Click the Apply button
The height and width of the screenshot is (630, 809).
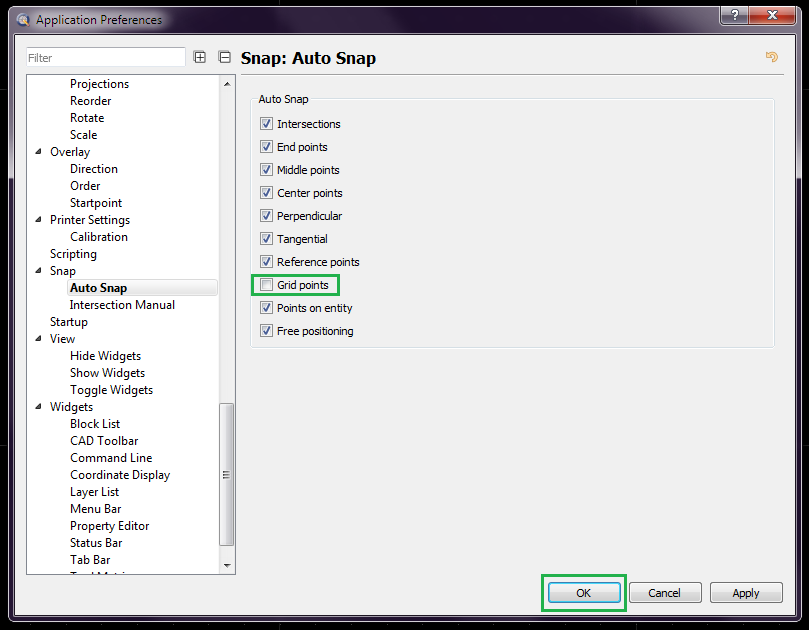pos(745,593)
